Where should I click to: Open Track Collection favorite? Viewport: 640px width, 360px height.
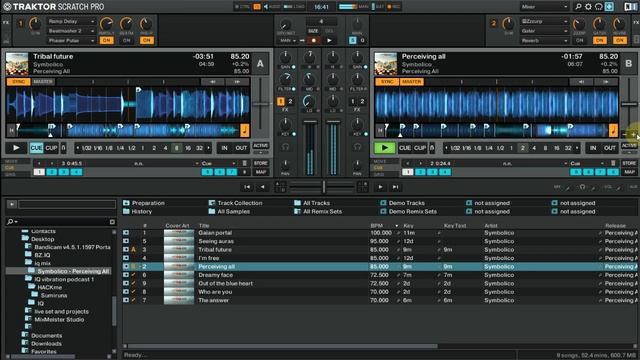[x=240, y=203]
